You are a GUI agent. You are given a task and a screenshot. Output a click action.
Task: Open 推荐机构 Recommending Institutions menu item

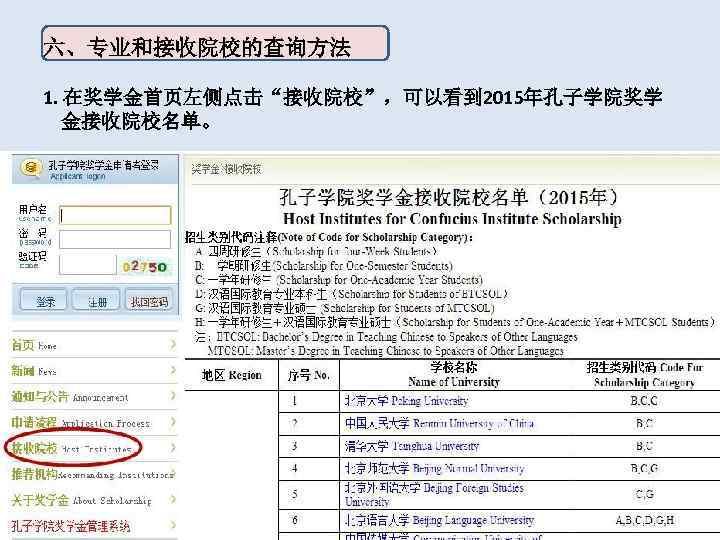pos(94,473)
